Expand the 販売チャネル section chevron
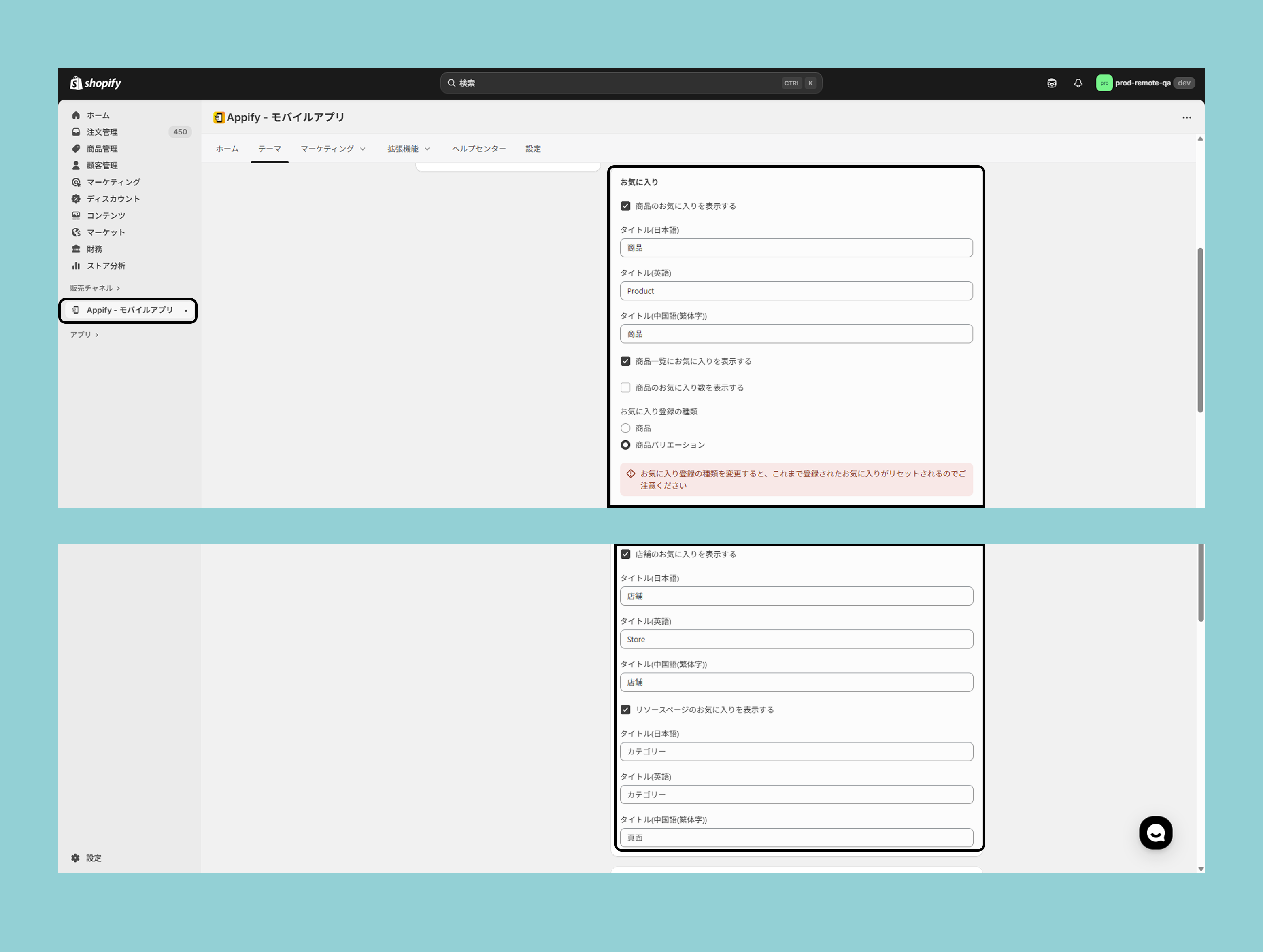The height and width of the screenshot is (952, 1263). [118, 288]
